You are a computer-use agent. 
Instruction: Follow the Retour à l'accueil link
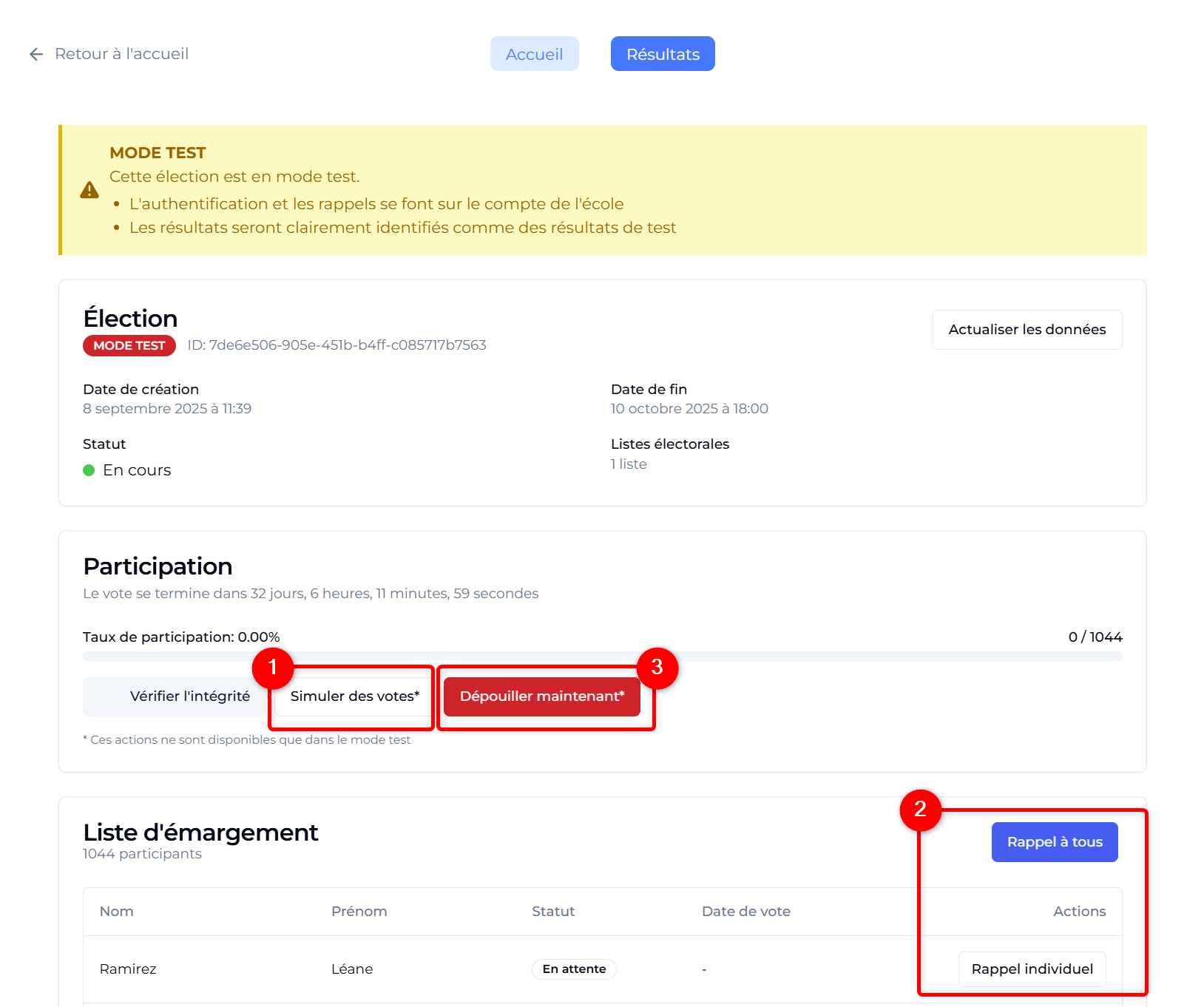(121, 54)
